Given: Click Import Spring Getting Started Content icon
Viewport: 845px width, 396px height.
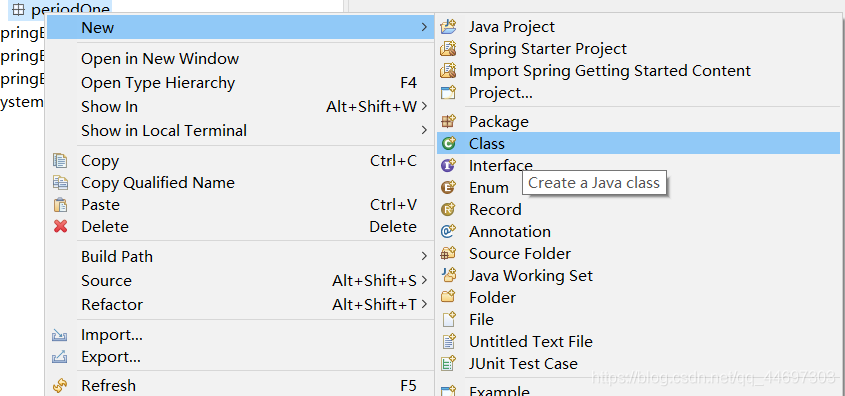Looking at the screenshot, I should point(448,71).
